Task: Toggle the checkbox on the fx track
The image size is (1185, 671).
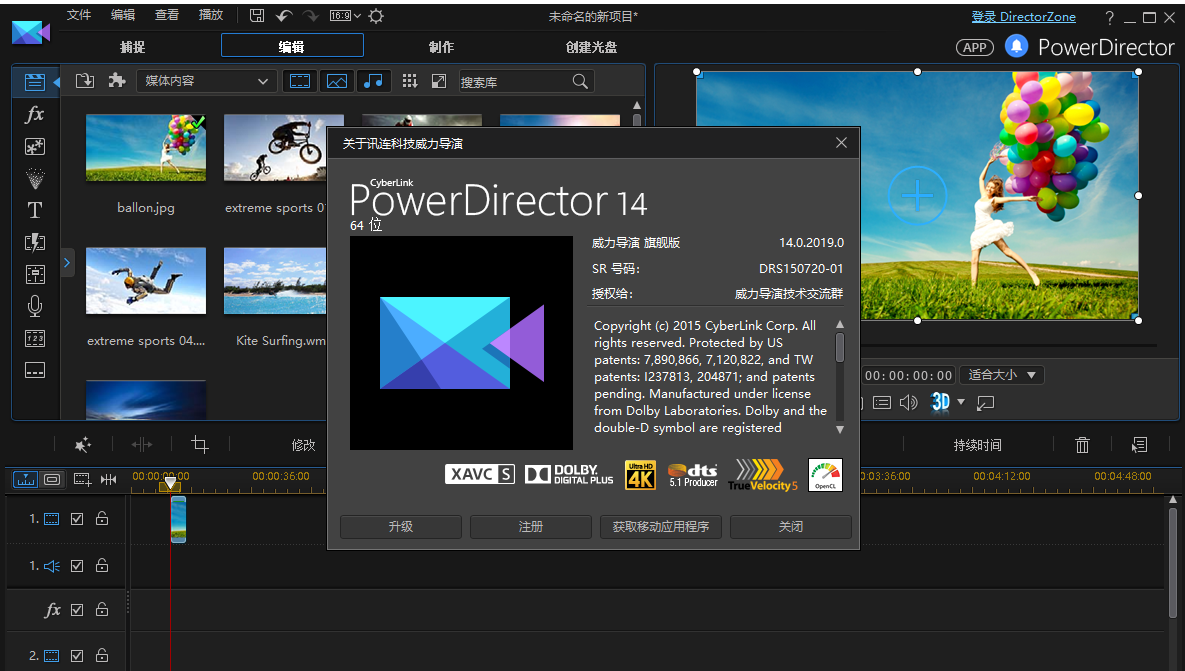Action: pyautogui.click(x=77, y=609)
